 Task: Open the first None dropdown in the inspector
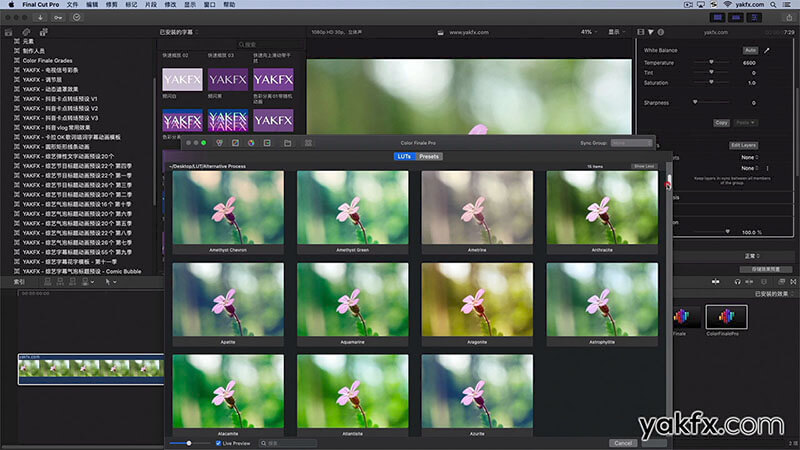pos(749,157)
